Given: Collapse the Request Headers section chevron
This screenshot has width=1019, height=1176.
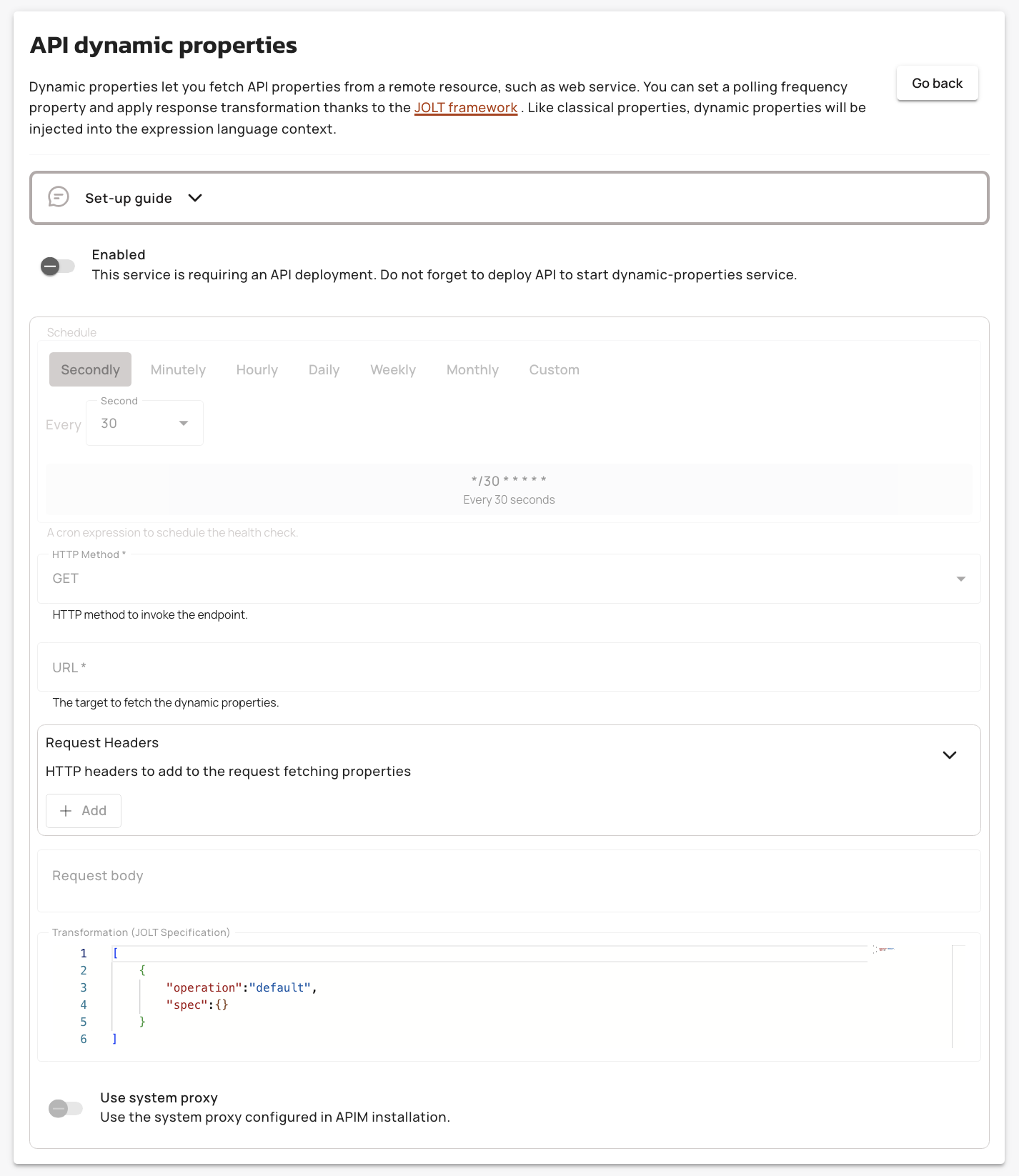Looking at the screenshot, I should pyautogui.click(x=949, y=755).
